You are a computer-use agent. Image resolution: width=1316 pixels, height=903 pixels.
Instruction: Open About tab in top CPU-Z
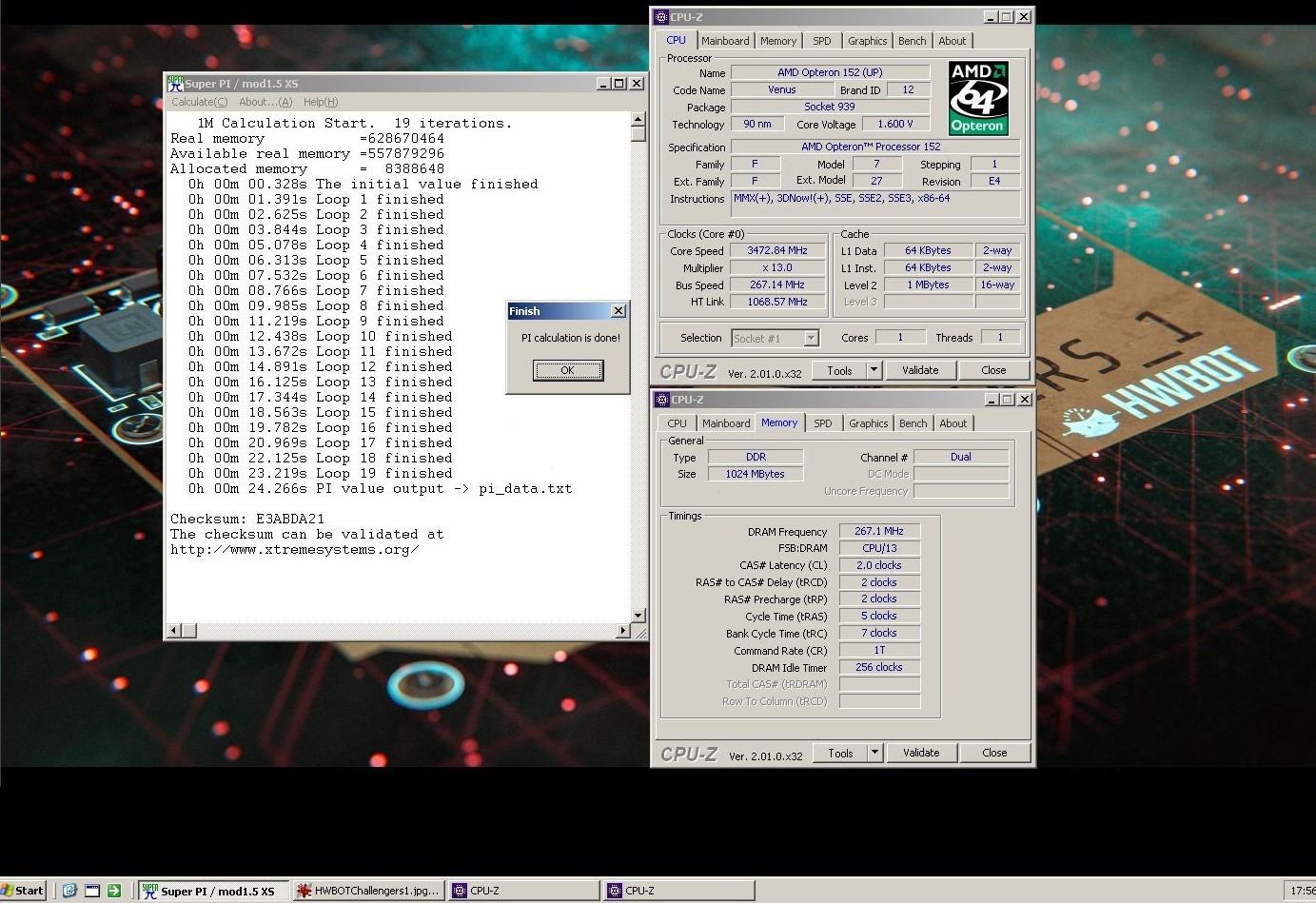coord(953,41)
